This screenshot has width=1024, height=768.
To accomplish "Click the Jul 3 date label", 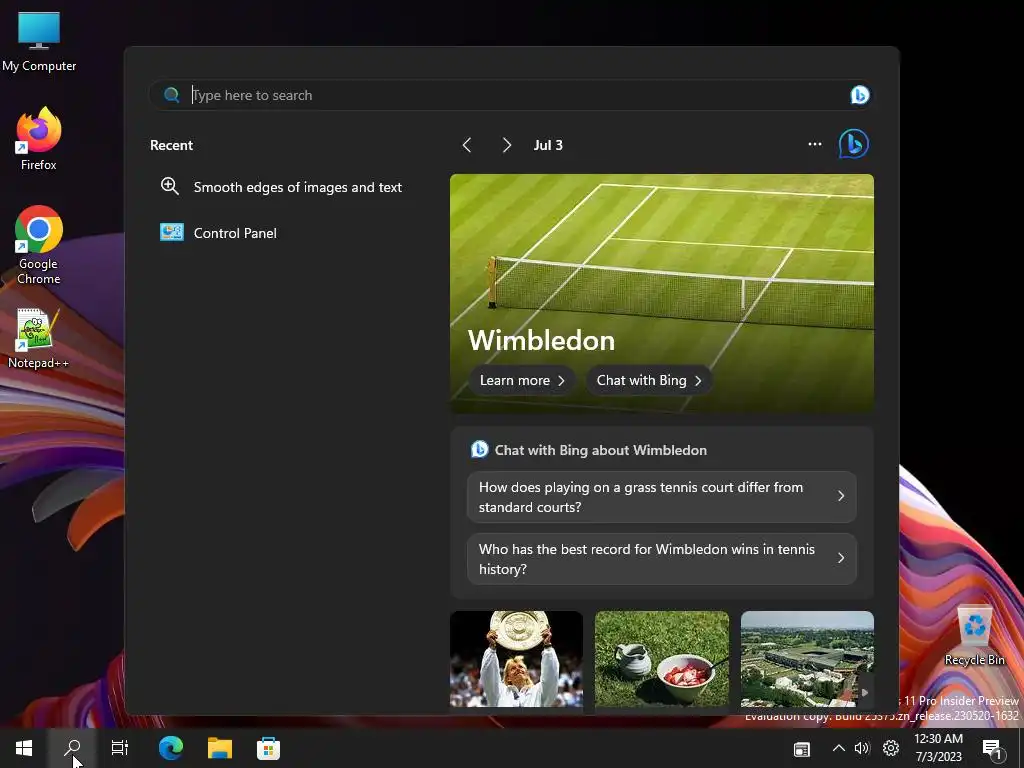I will (x=548, y=145).
